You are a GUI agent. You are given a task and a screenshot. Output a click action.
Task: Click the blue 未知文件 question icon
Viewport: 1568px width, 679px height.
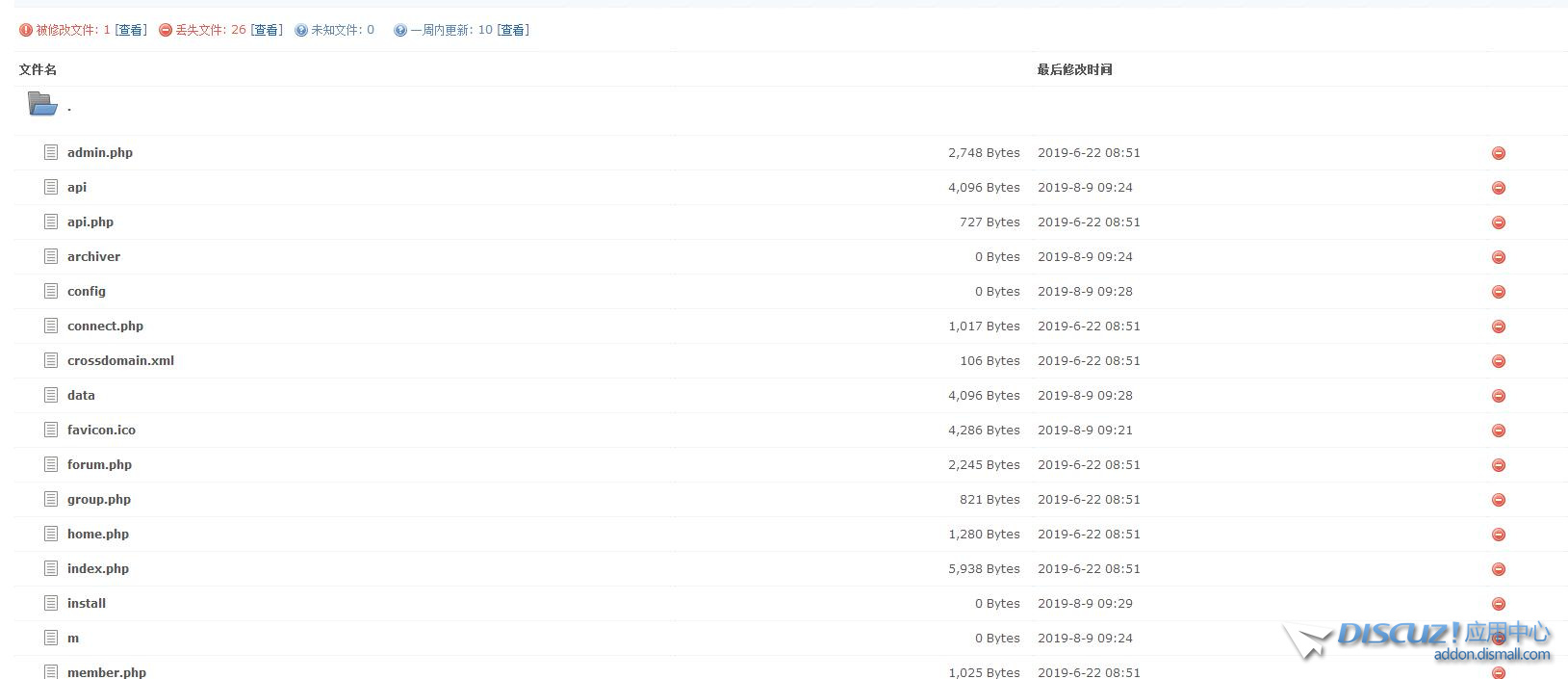(x=301, y=30)
